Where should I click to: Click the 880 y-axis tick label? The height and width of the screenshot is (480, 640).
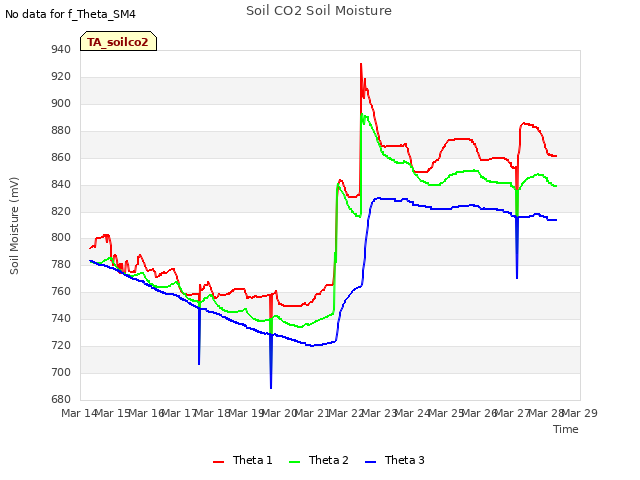coord(61,130)
